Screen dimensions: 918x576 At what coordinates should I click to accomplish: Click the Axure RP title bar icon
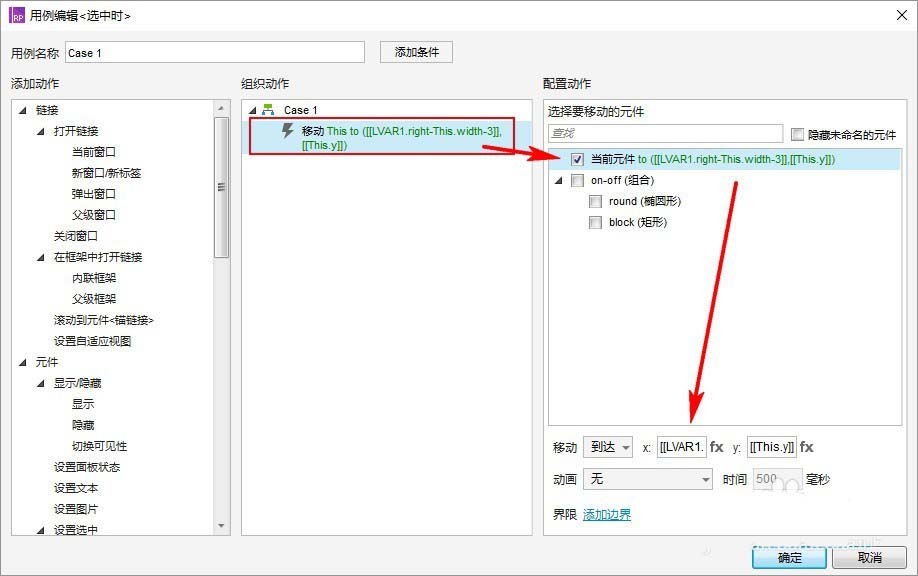17,15
